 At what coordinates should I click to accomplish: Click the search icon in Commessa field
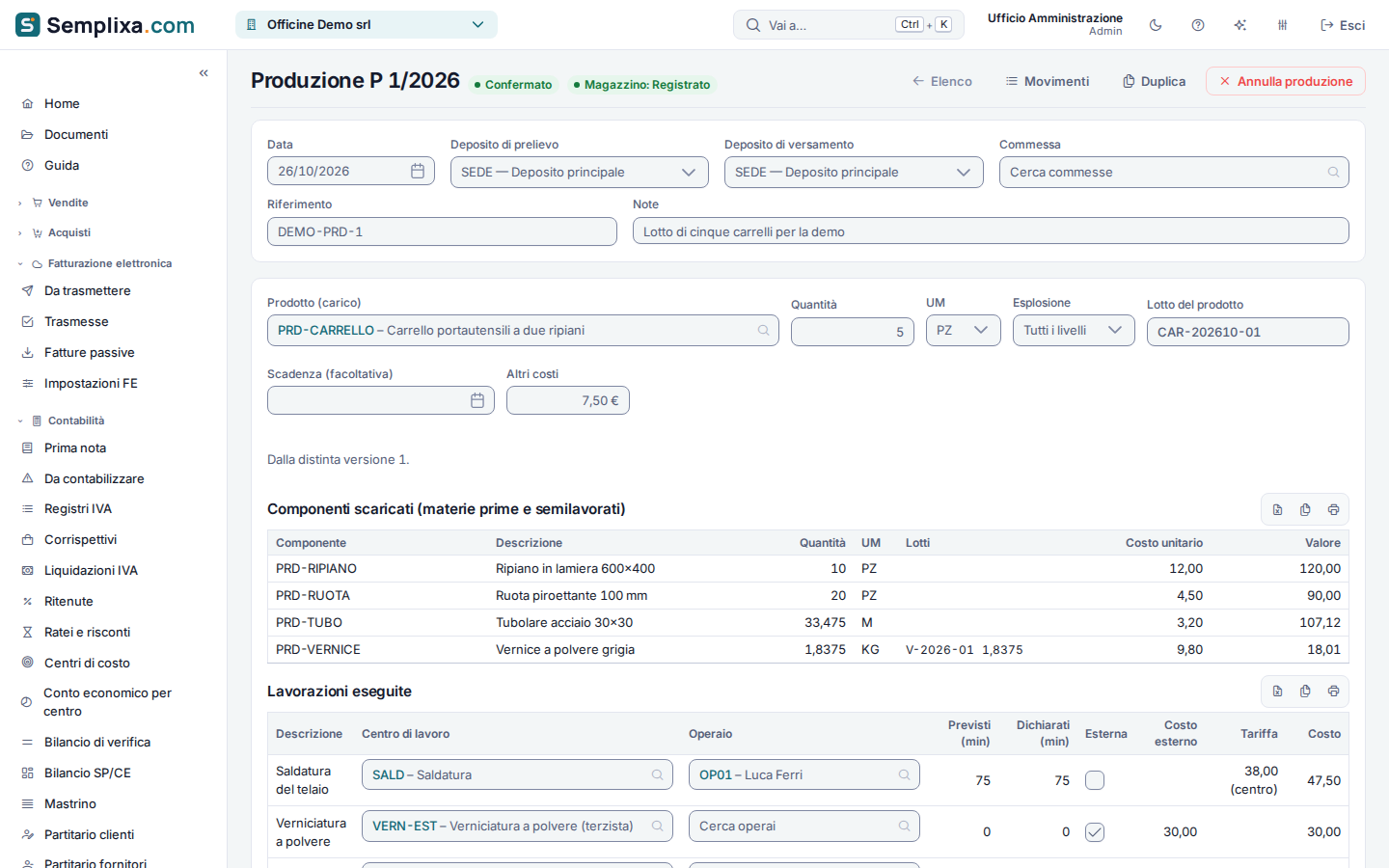1333,173
